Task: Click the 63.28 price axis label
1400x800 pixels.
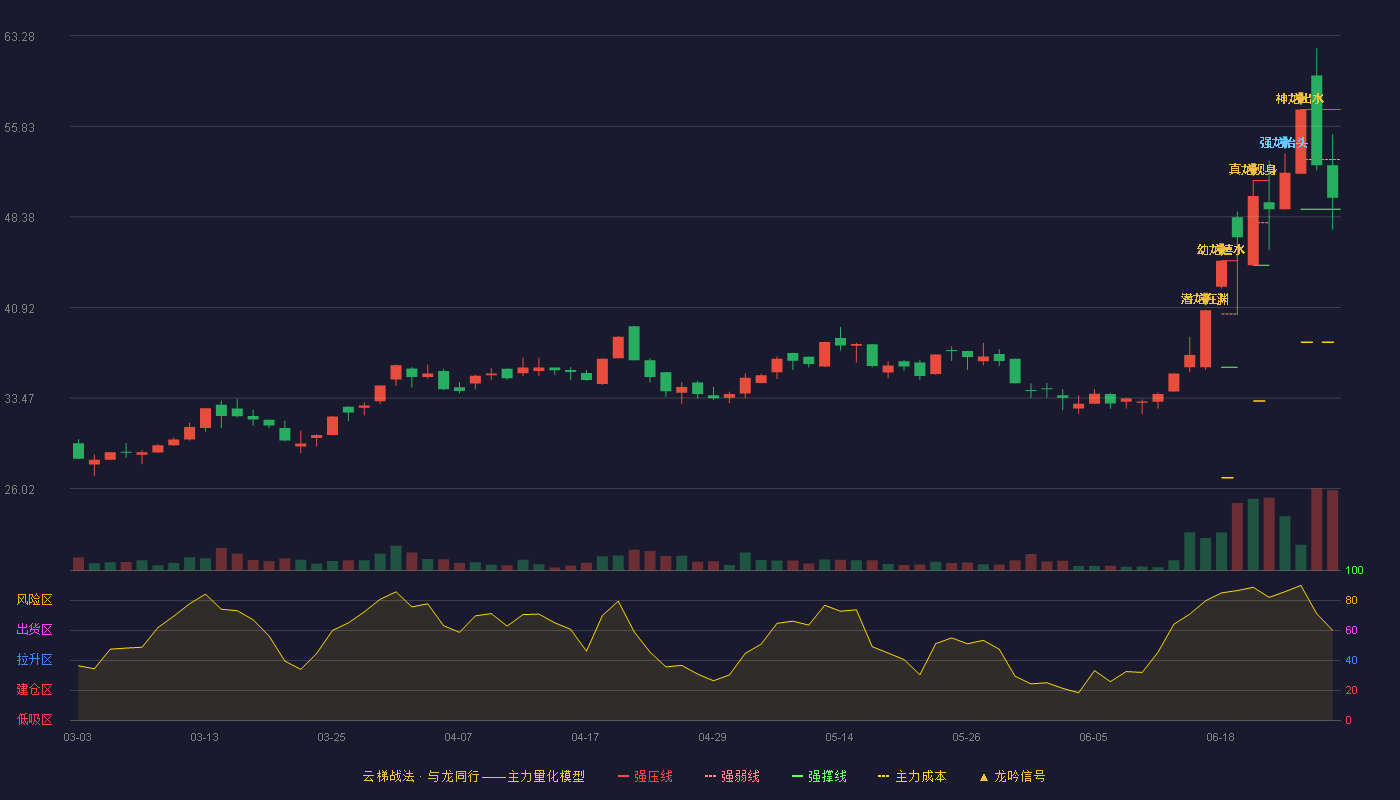Action: click(x=19, y=37)
